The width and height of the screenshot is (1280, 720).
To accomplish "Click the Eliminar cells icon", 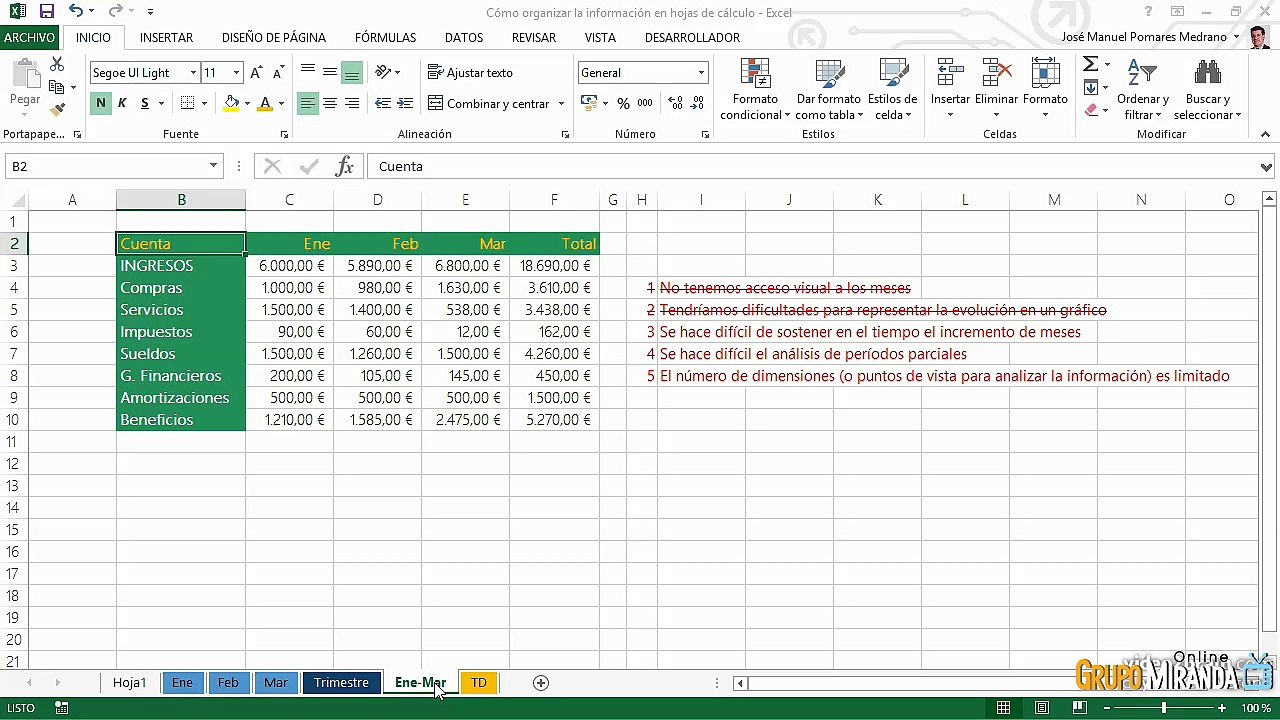I will tap(996, 73).
